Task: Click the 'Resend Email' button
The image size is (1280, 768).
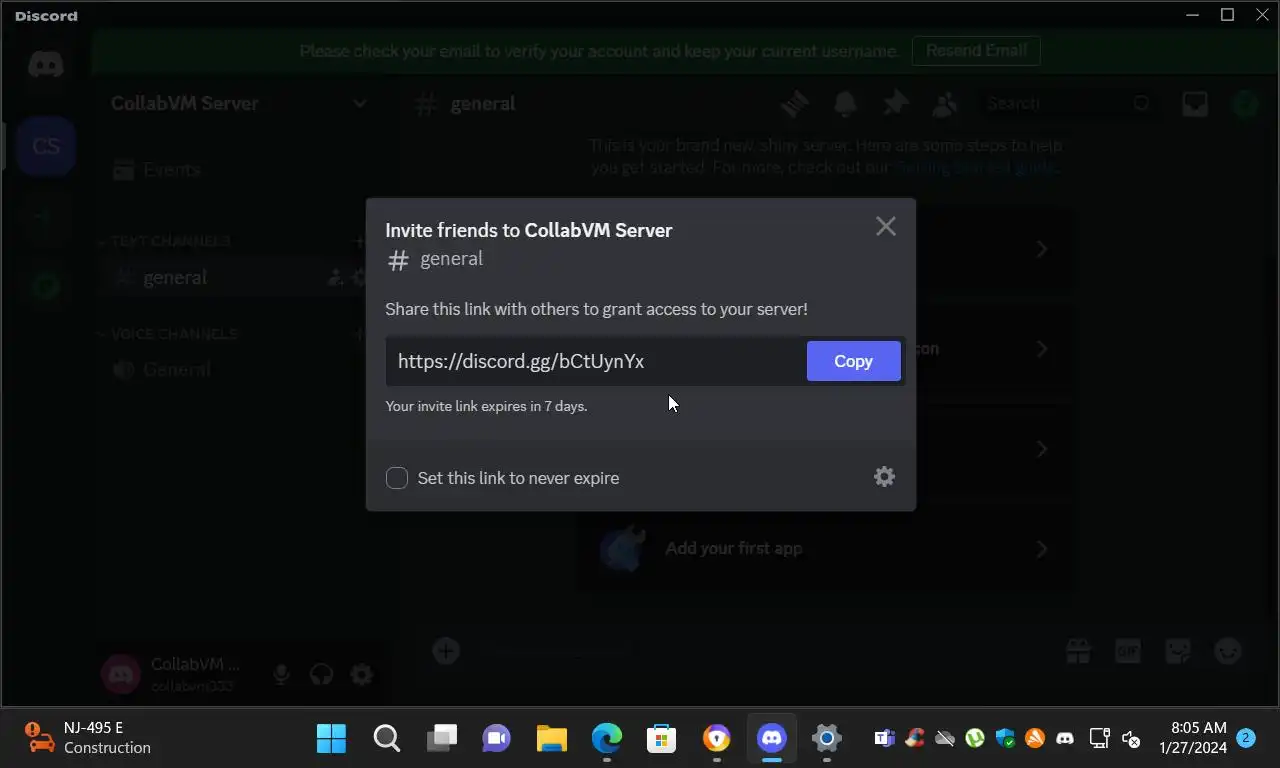Action: [x=976, y=50]
